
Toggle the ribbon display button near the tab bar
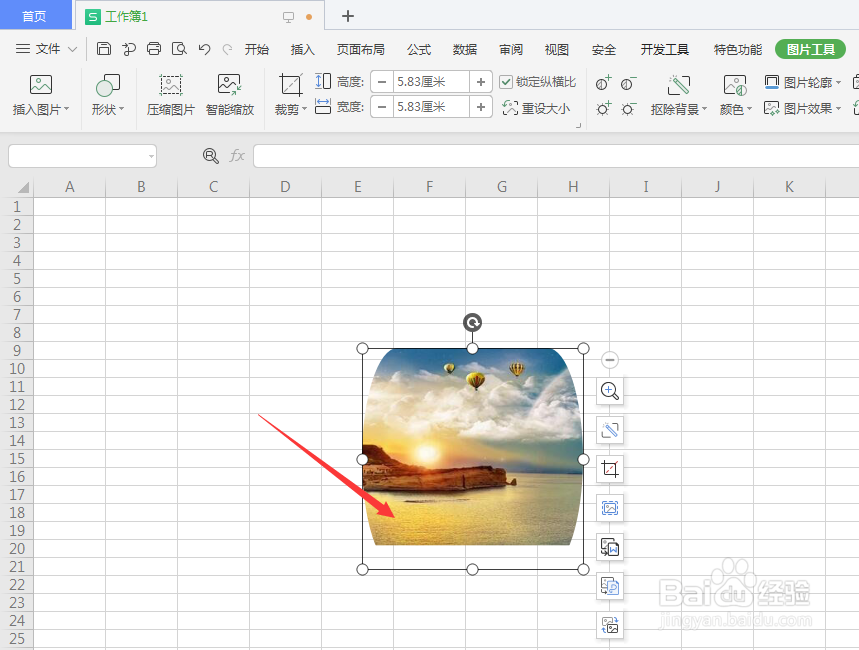(288, 16)
